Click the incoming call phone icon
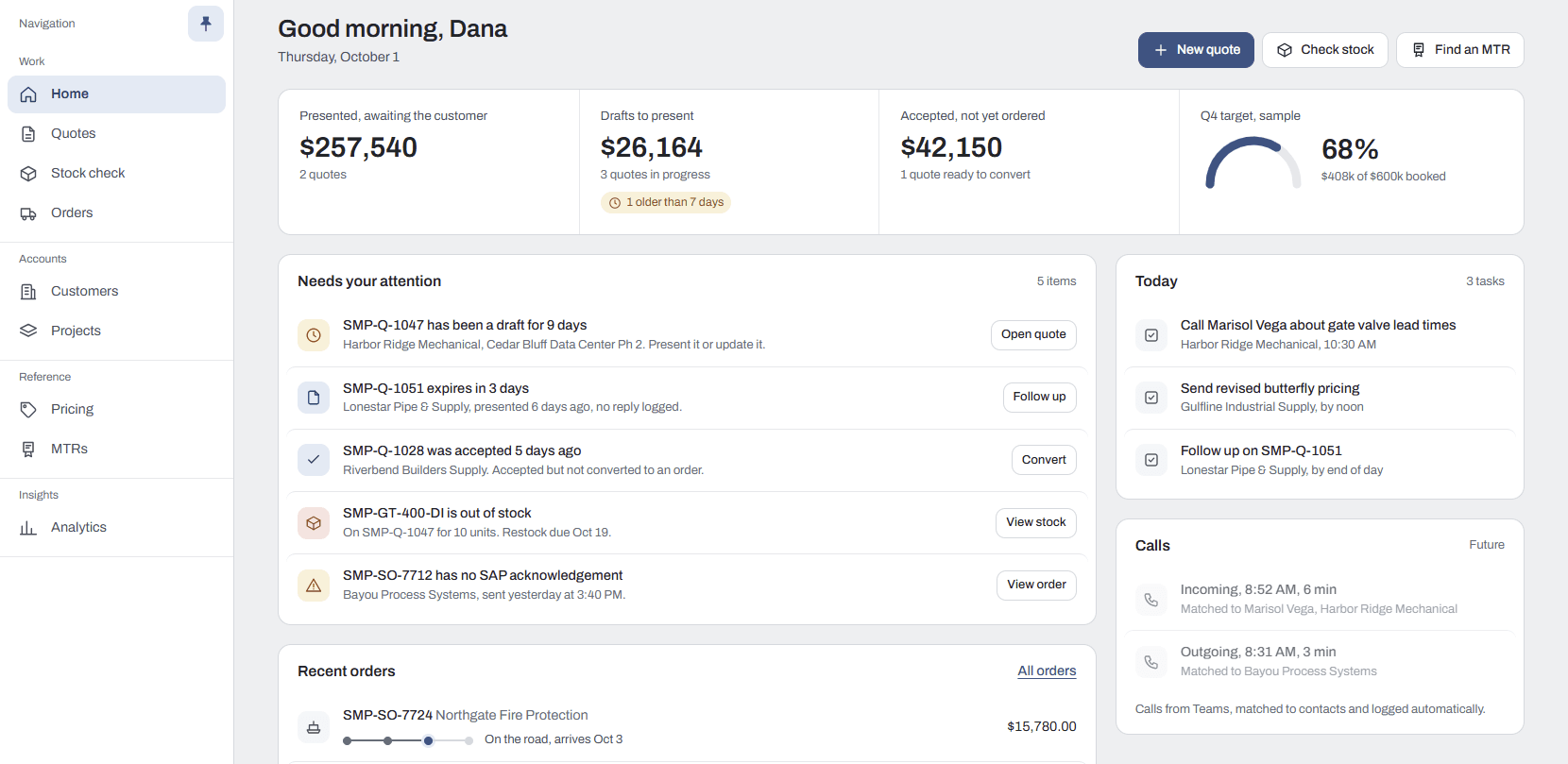Viewport: 1568px width, 764px height. (x=1151, y=600)
